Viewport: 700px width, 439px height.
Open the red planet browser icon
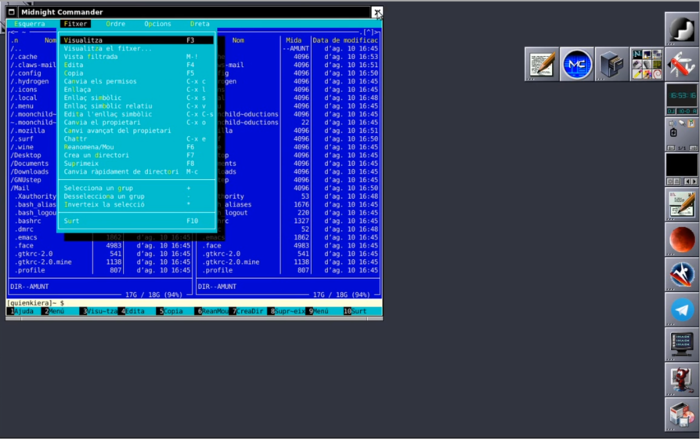(682, 238)
